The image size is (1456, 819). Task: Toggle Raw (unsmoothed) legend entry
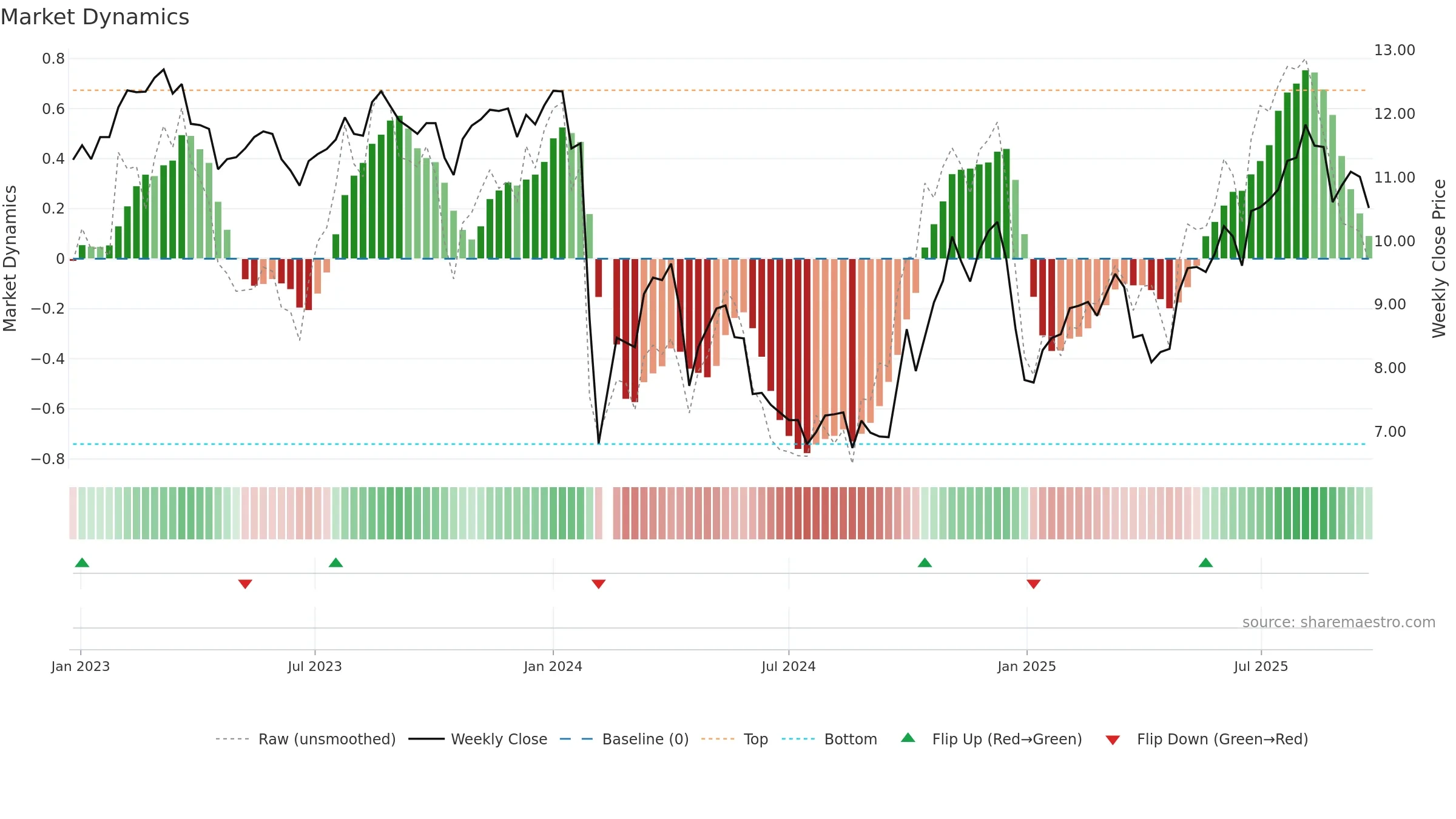[x=305, y=739]
